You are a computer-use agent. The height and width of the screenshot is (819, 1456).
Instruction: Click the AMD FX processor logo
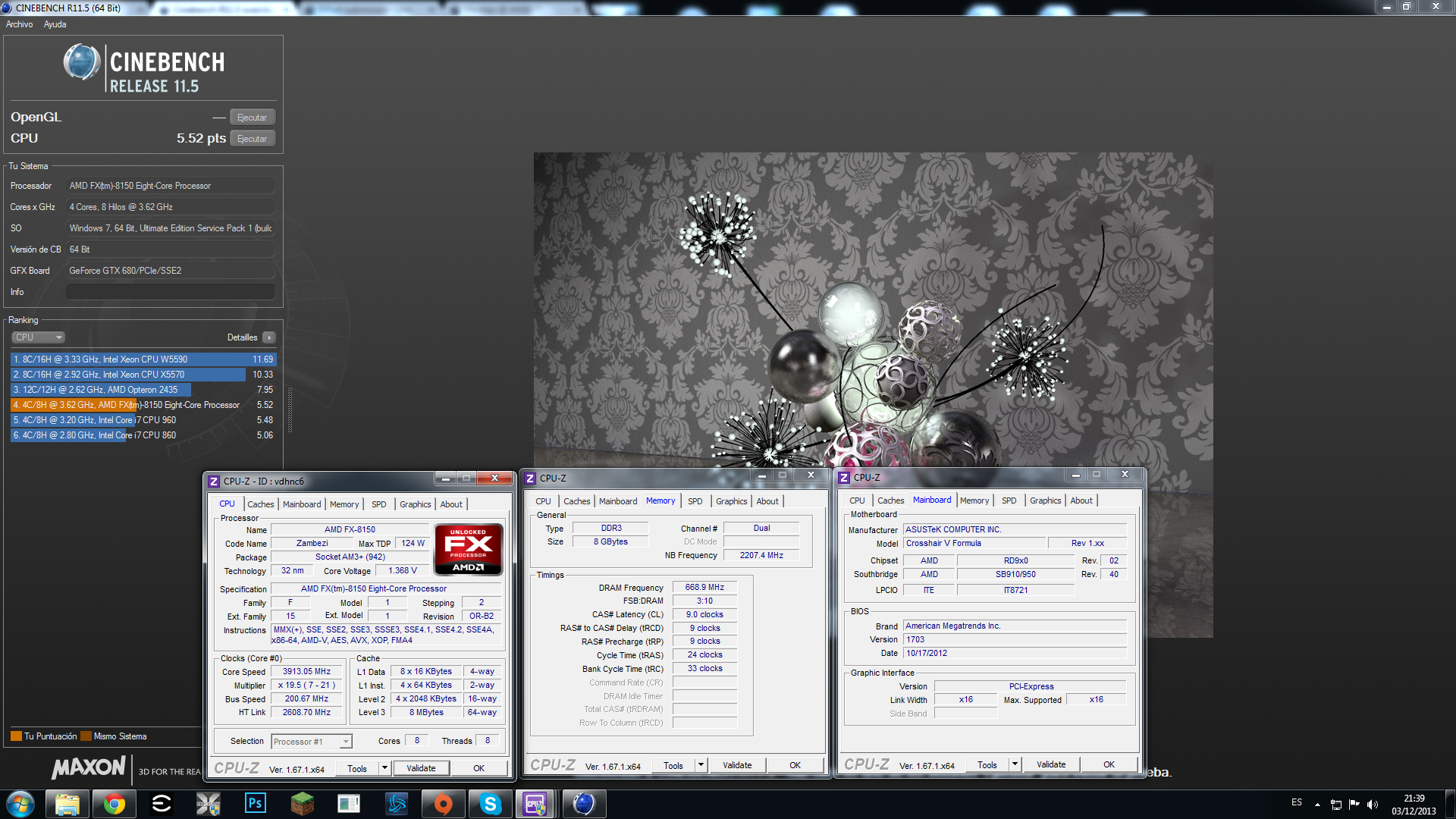[468, 549]
